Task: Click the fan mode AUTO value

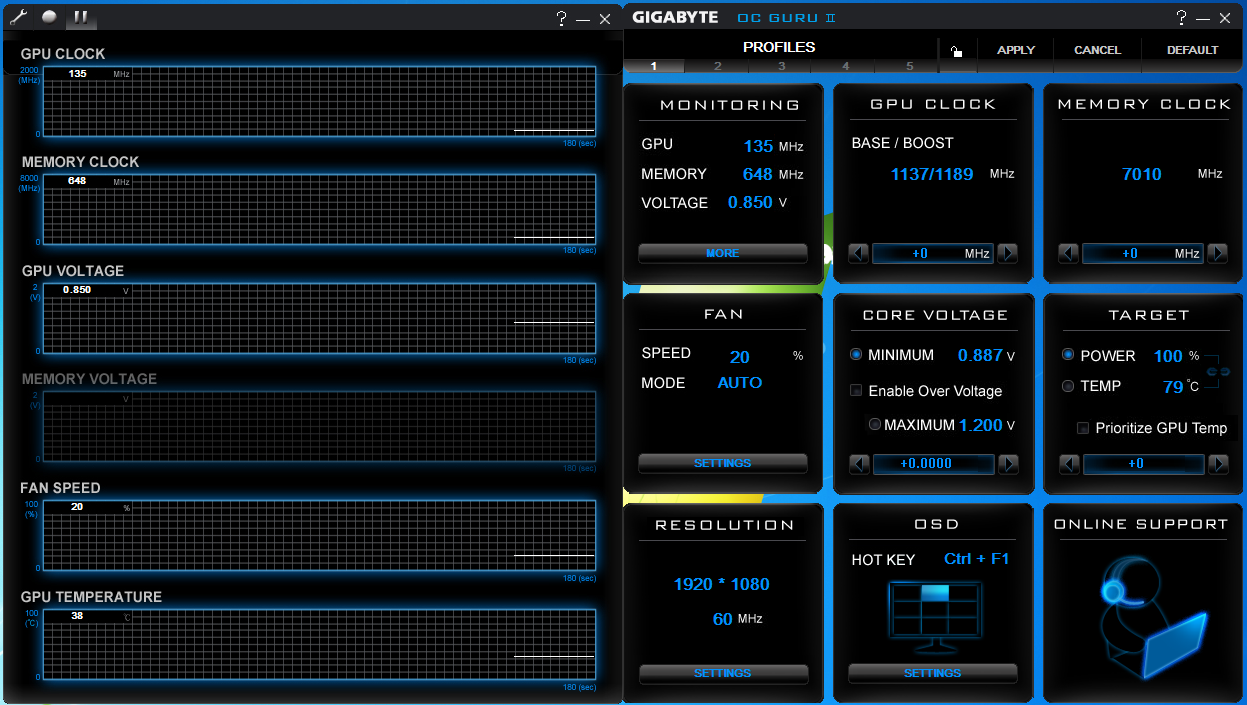Action: [x=740, y=383]
